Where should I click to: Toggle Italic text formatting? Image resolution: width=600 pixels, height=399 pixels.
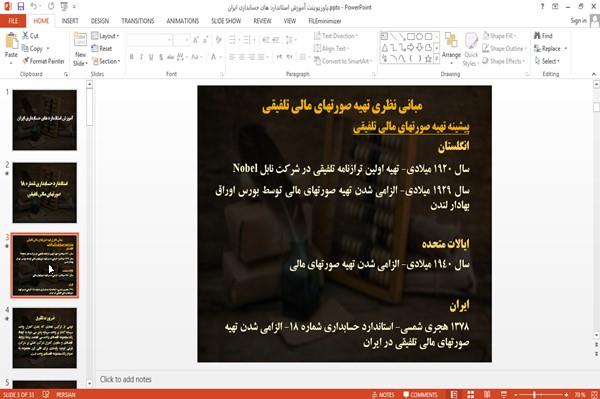tap(141, 57)
